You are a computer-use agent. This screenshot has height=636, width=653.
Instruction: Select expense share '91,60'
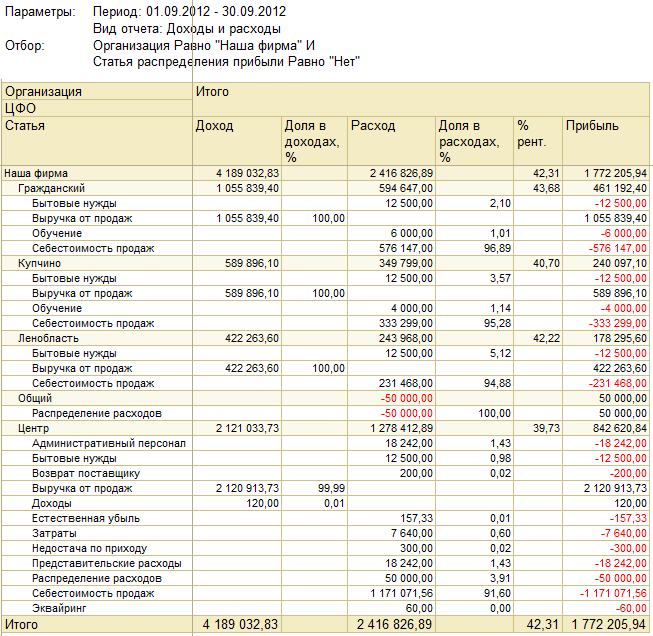pyautogui.click(x=497, y=593)
